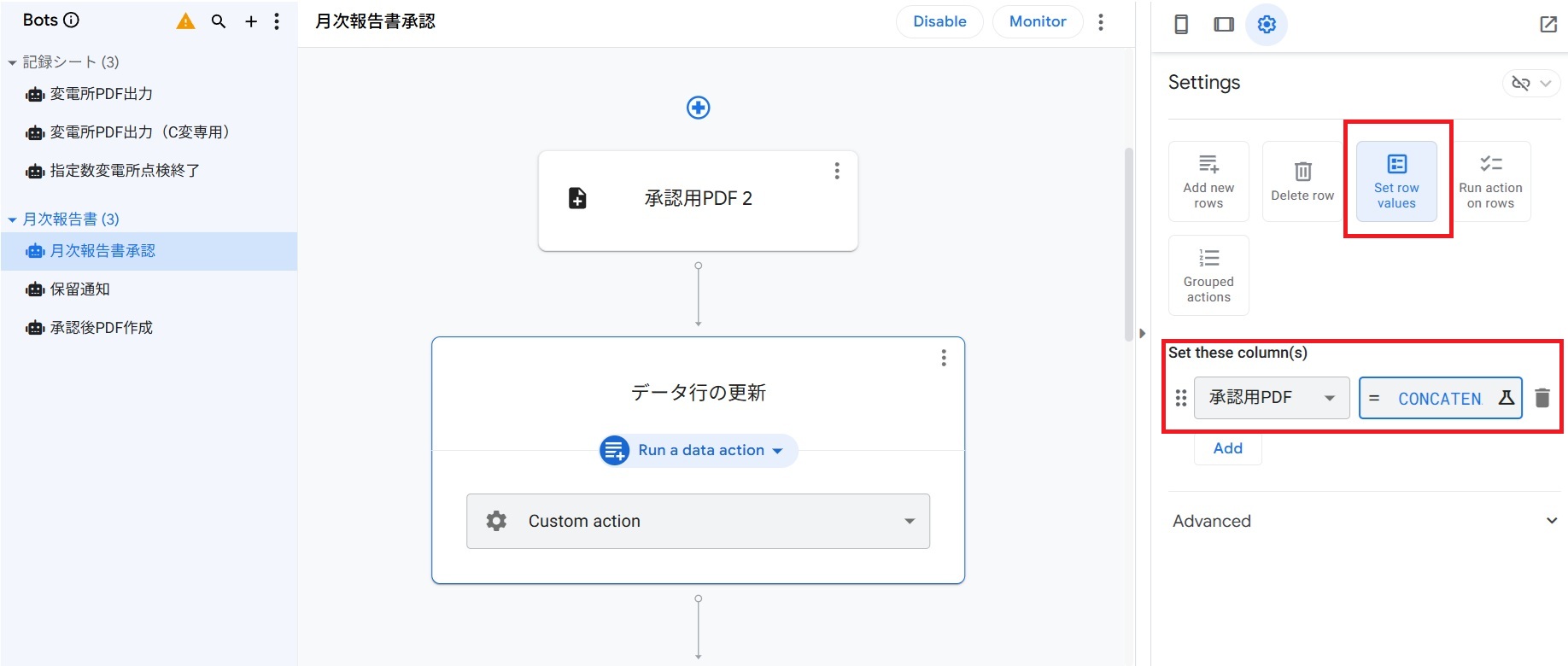Click the plus icon to add bot
The height and width of the screenshot is (666, 1568).
251,21
